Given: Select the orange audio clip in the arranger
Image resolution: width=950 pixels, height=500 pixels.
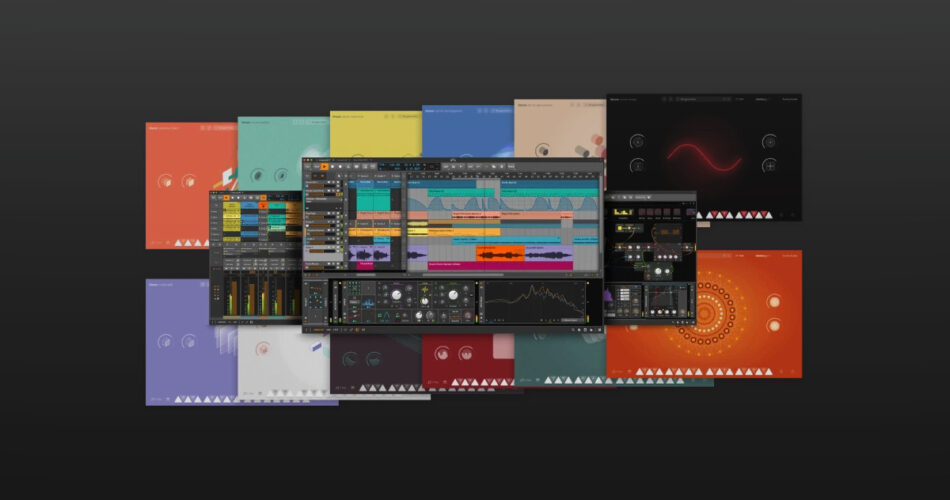Looking at the screenshot, I should [x=499, y=254].
